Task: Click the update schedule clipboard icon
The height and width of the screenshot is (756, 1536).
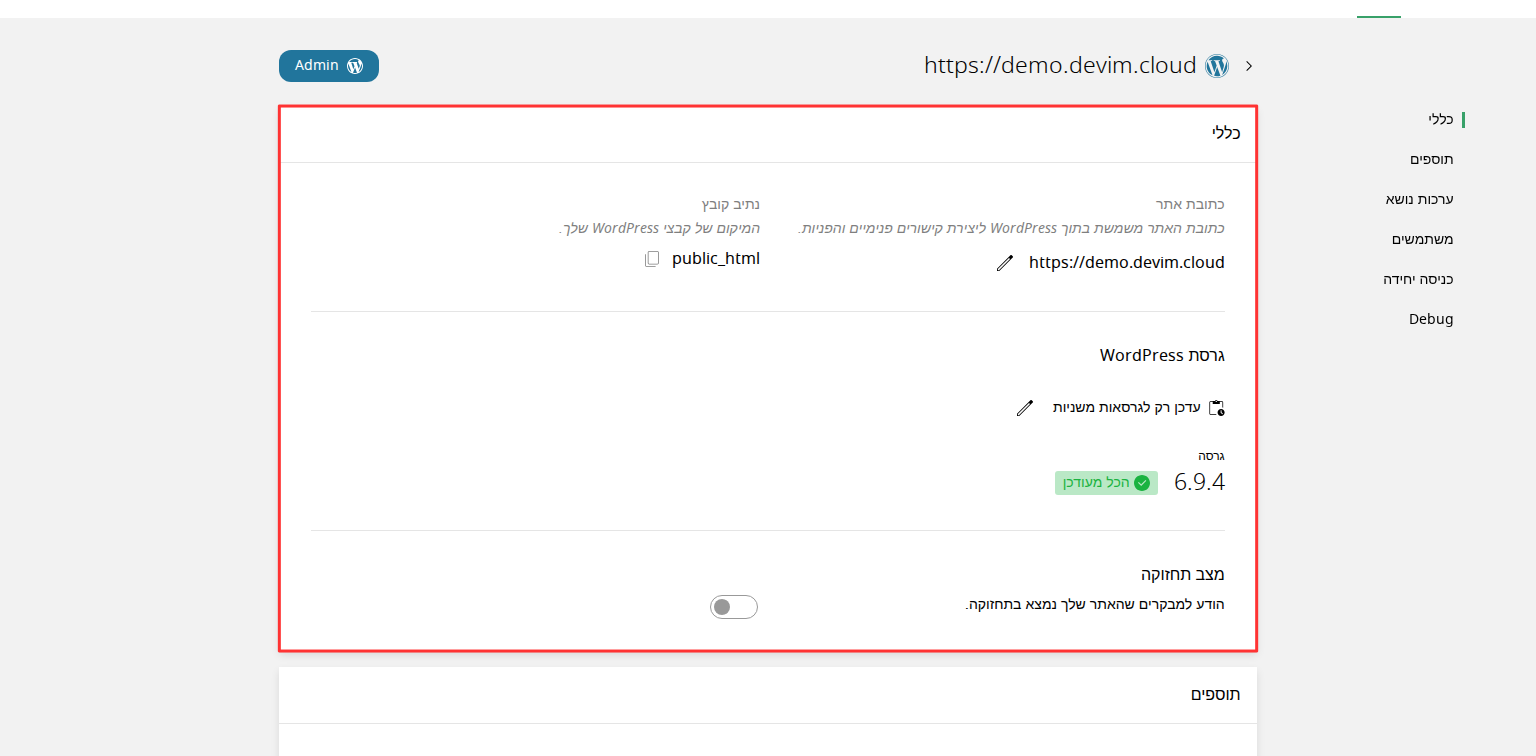Action: [x=1217, y=408]
